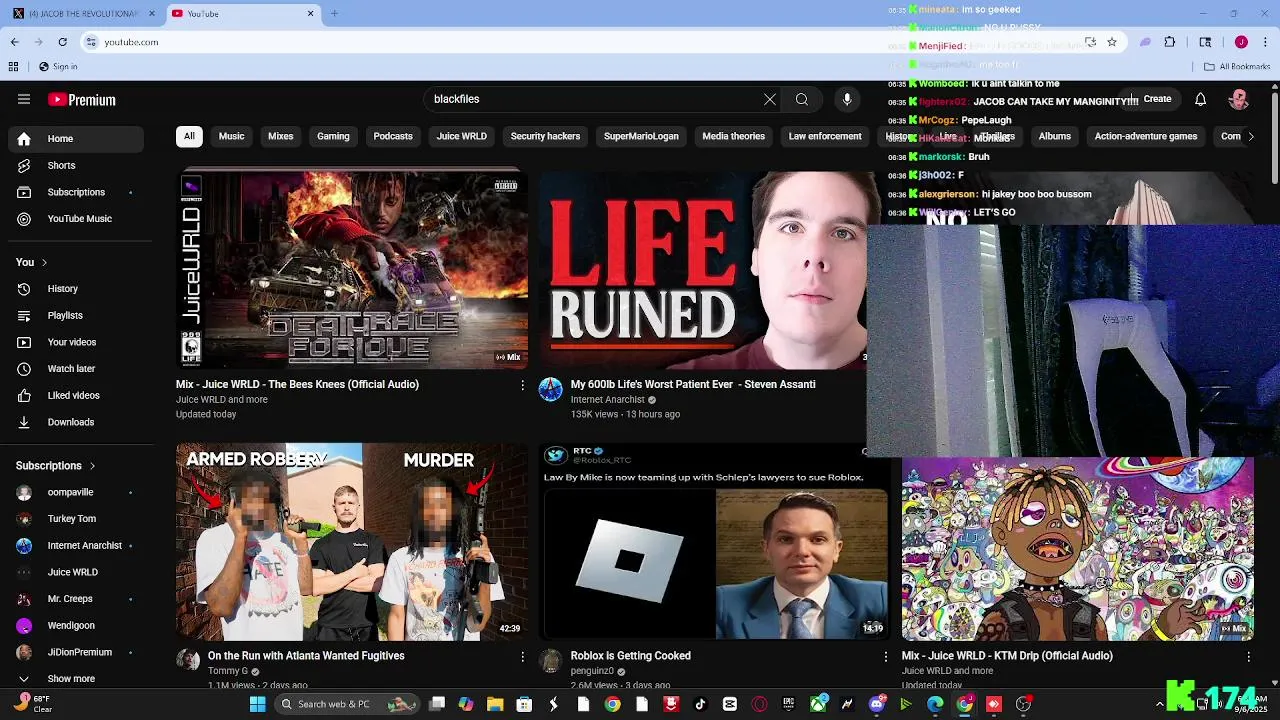Click the penguinz0 channel avatar
The height and width of the screenshot is (720, 1280).
pyautogui.click(x=551, y=661)
